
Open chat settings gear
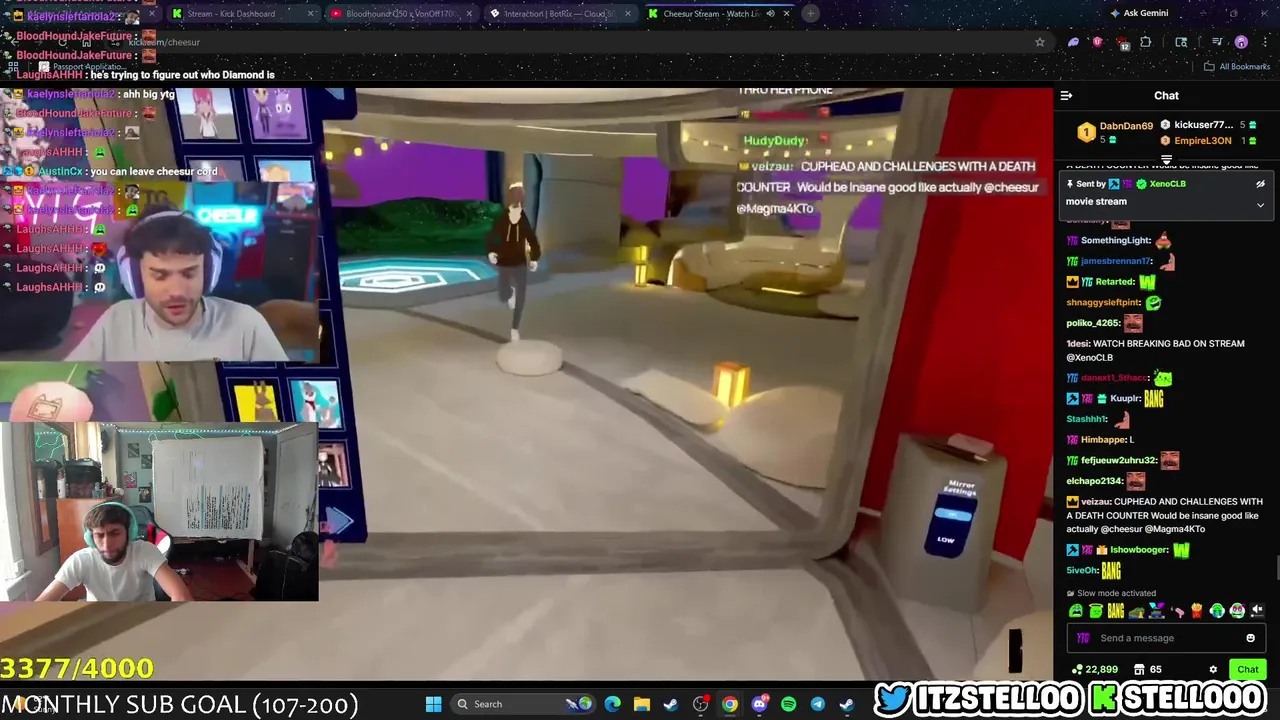point(1213,670)
